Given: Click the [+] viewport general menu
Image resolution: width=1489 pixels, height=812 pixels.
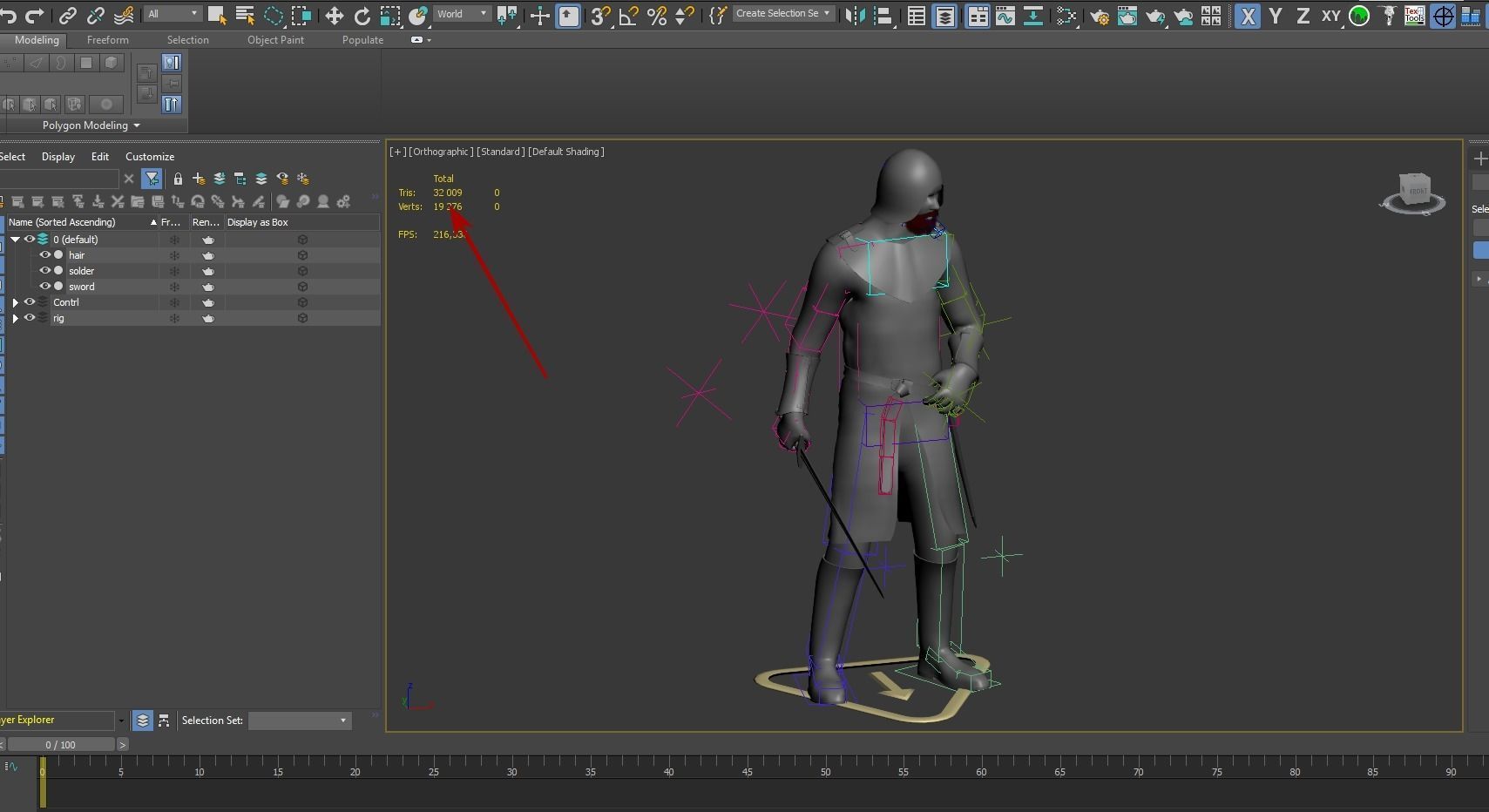Looking at the screenshot, I should tap(397, 152).
